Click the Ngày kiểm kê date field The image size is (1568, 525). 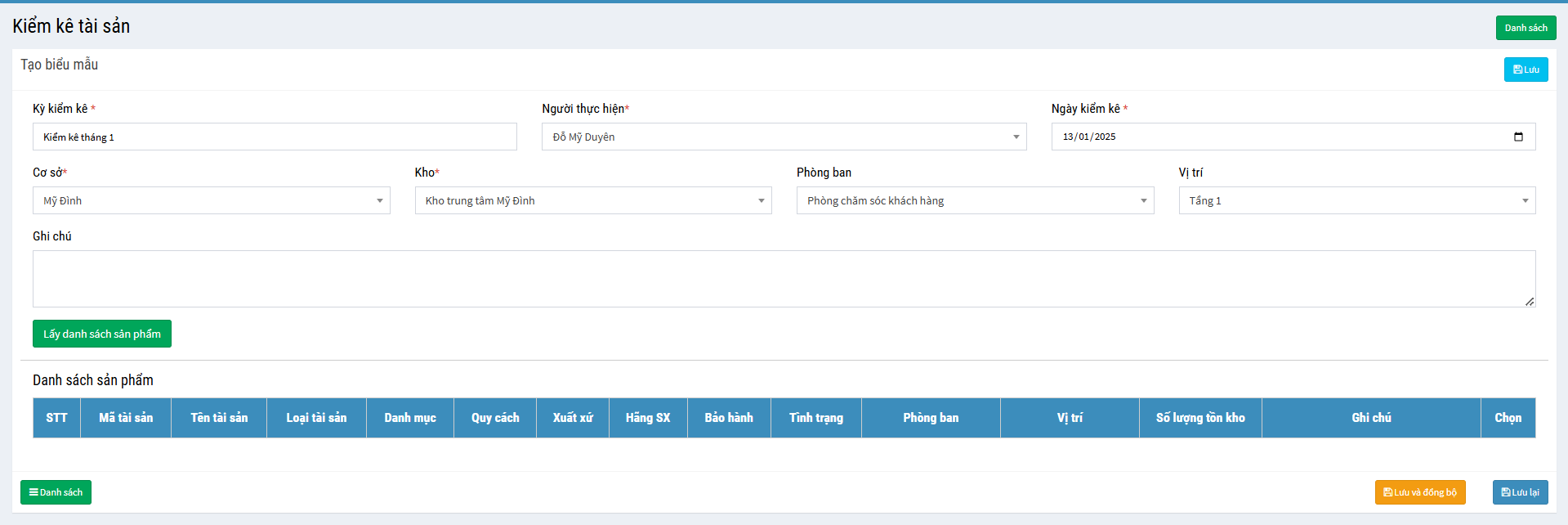[1283, 137]
